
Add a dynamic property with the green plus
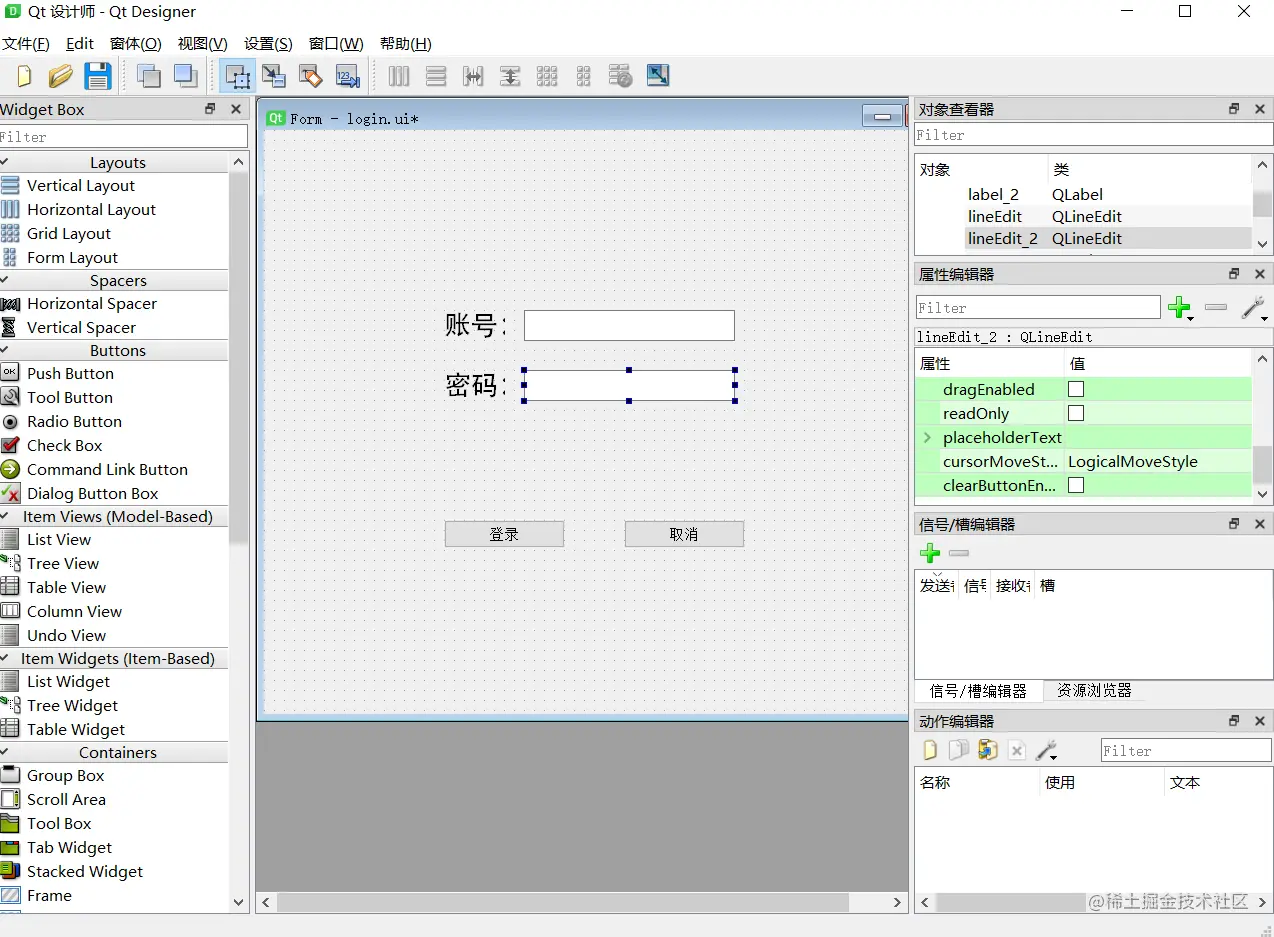coord(1180,308)
